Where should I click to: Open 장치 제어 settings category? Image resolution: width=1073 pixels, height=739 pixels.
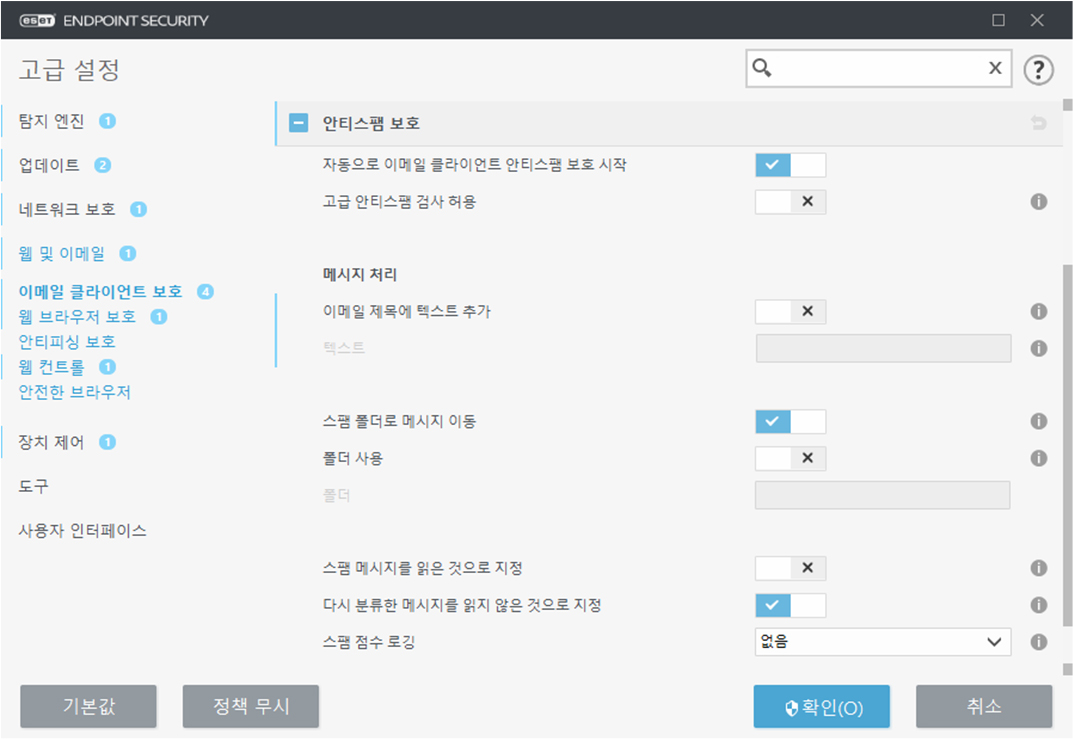tap(52, 441)
